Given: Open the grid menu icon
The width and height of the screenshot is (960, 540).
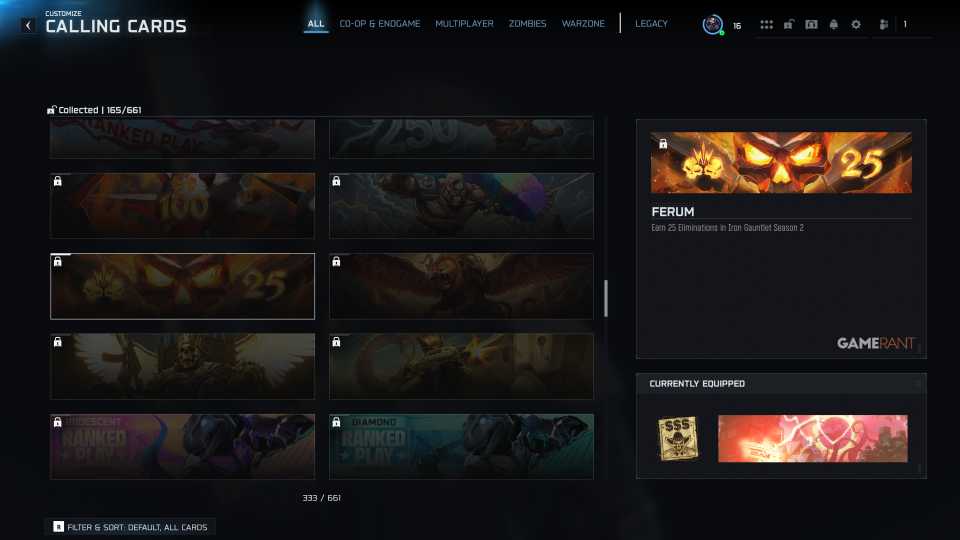Looking at the screenshot, I should 767,24.
